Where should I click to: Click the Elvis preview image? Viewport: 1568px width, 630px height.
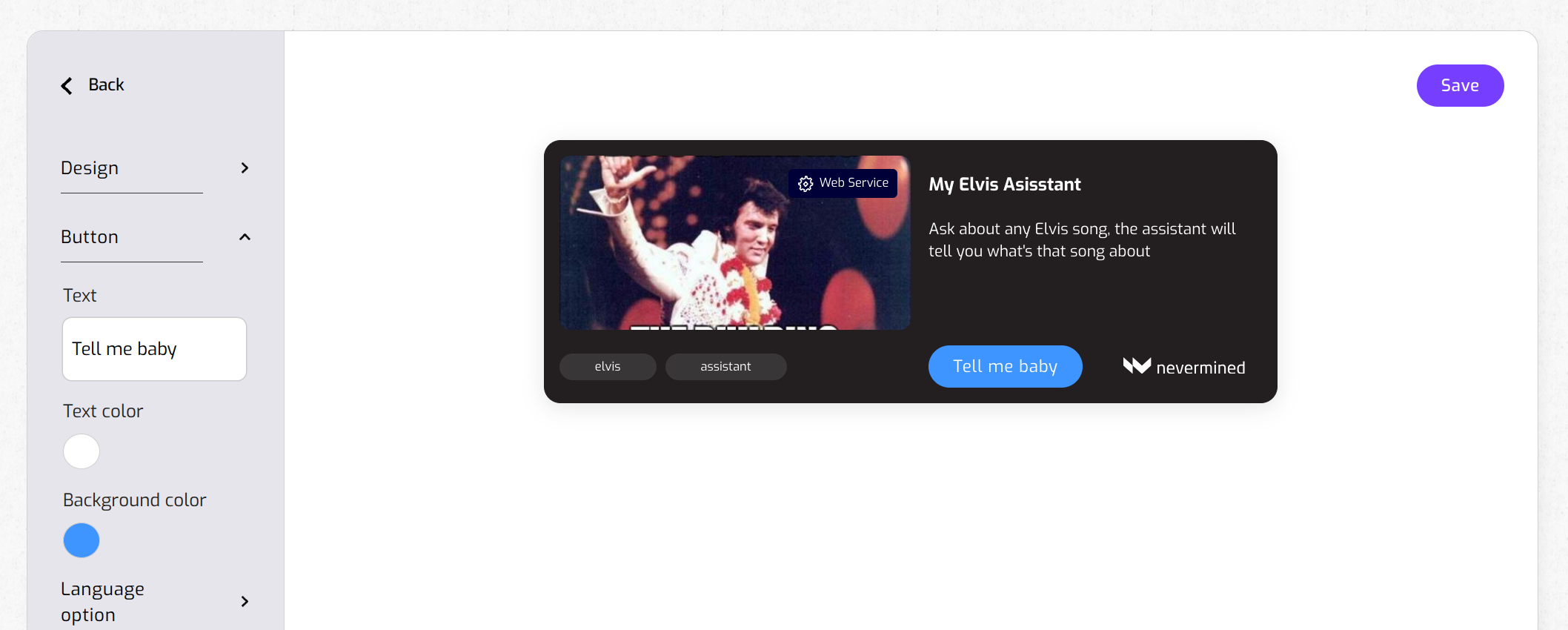pyautogui.click(x=734, y=242)
